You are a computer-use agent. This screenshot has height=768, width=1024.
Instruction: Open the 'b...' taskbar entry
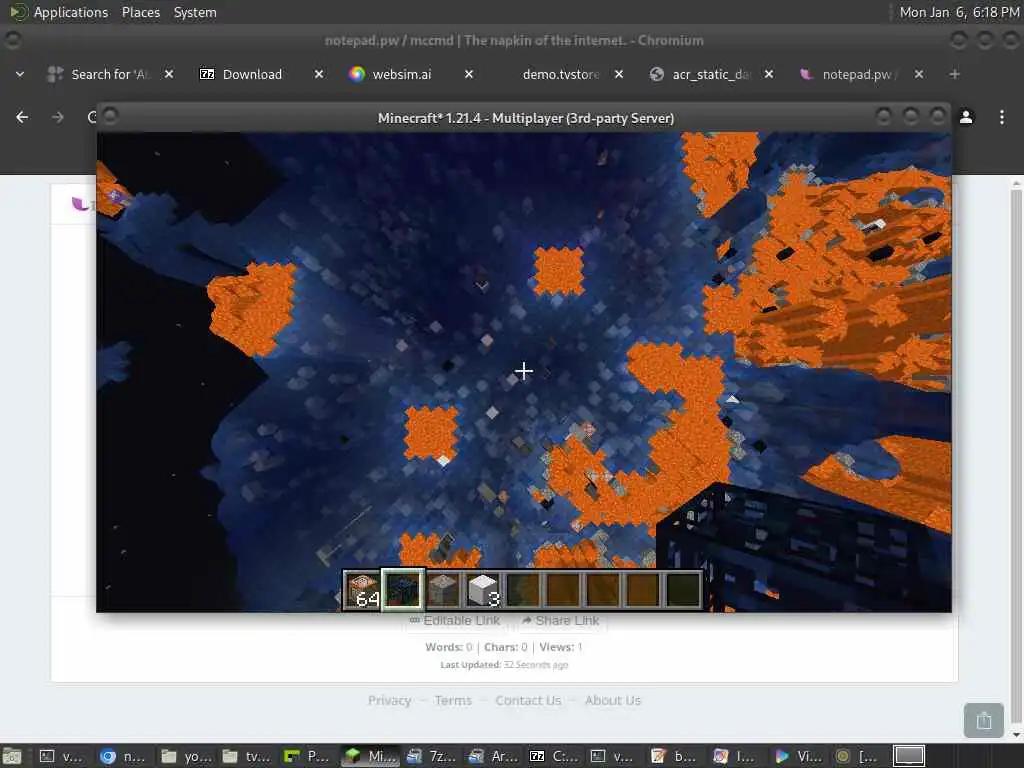[x=675, y=756]
